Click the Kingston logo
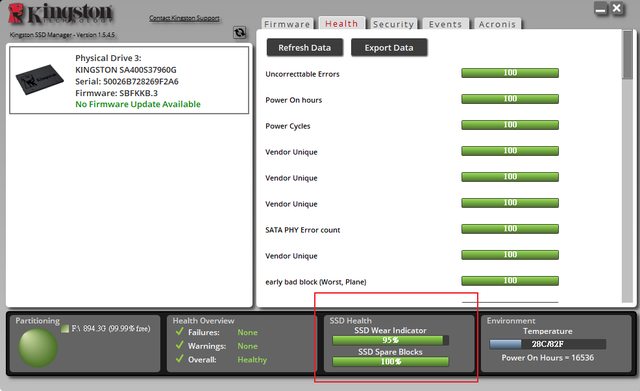The image size is (640, 391). click(60, 14)
